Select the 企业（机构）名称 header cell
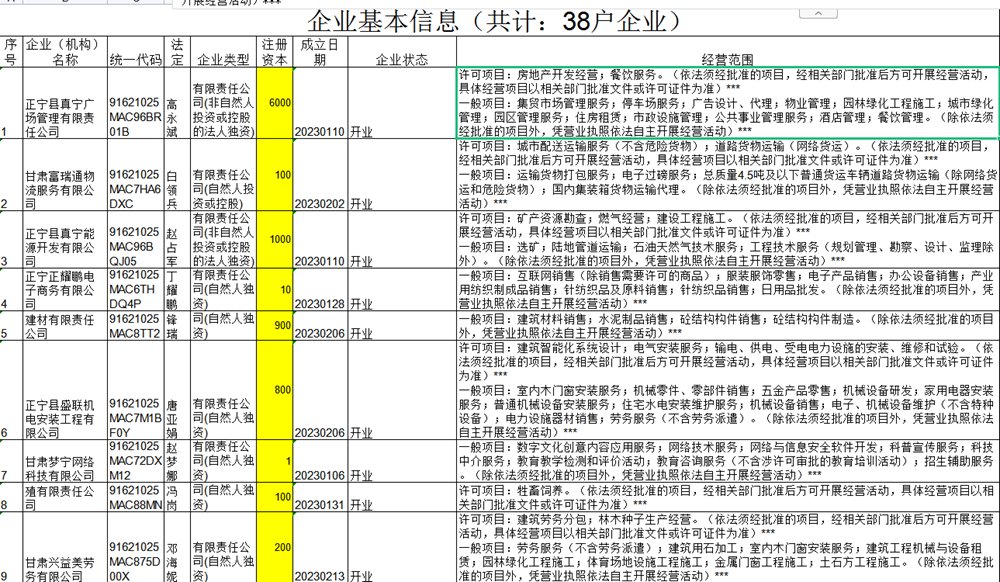The image size is (1000, 582). click(64, 52)
